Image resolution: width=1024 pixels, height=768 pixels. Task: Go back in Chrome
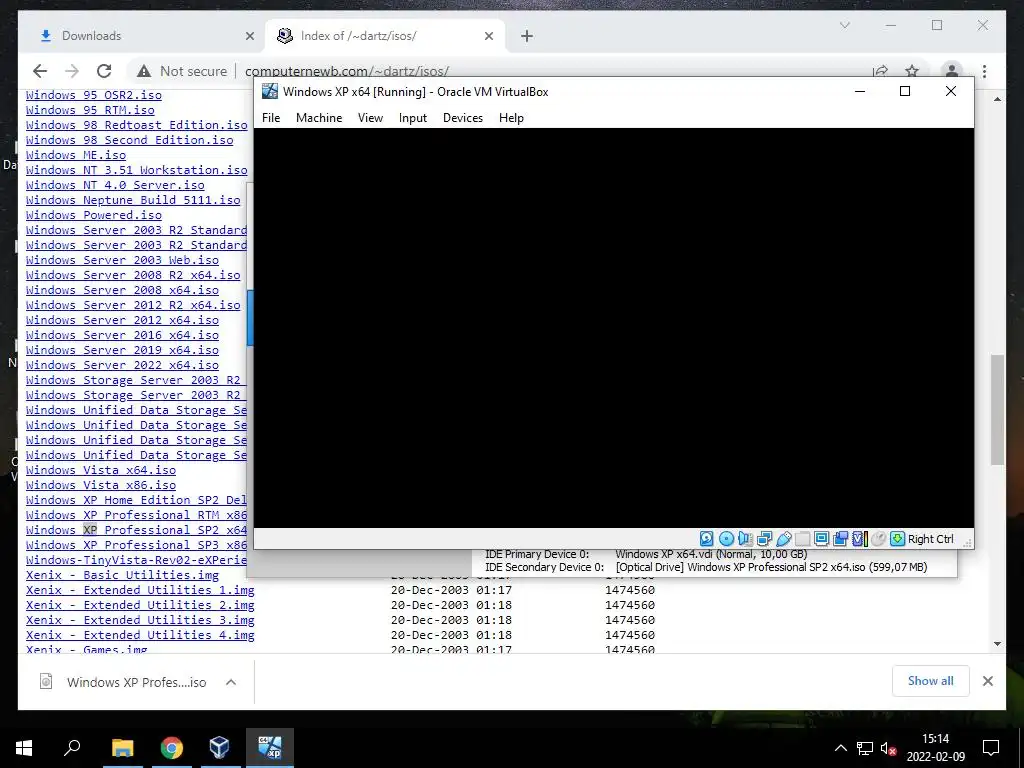40,71
